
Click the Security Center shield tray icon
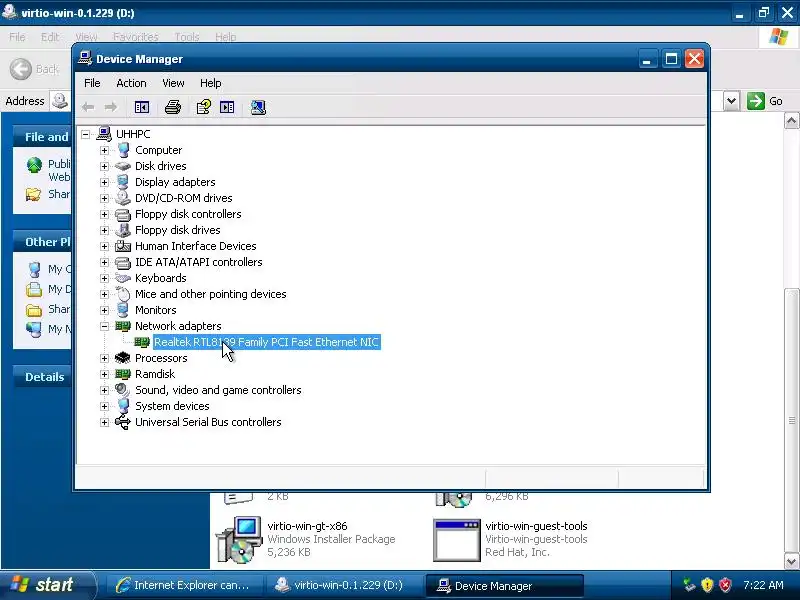point(707,585)
